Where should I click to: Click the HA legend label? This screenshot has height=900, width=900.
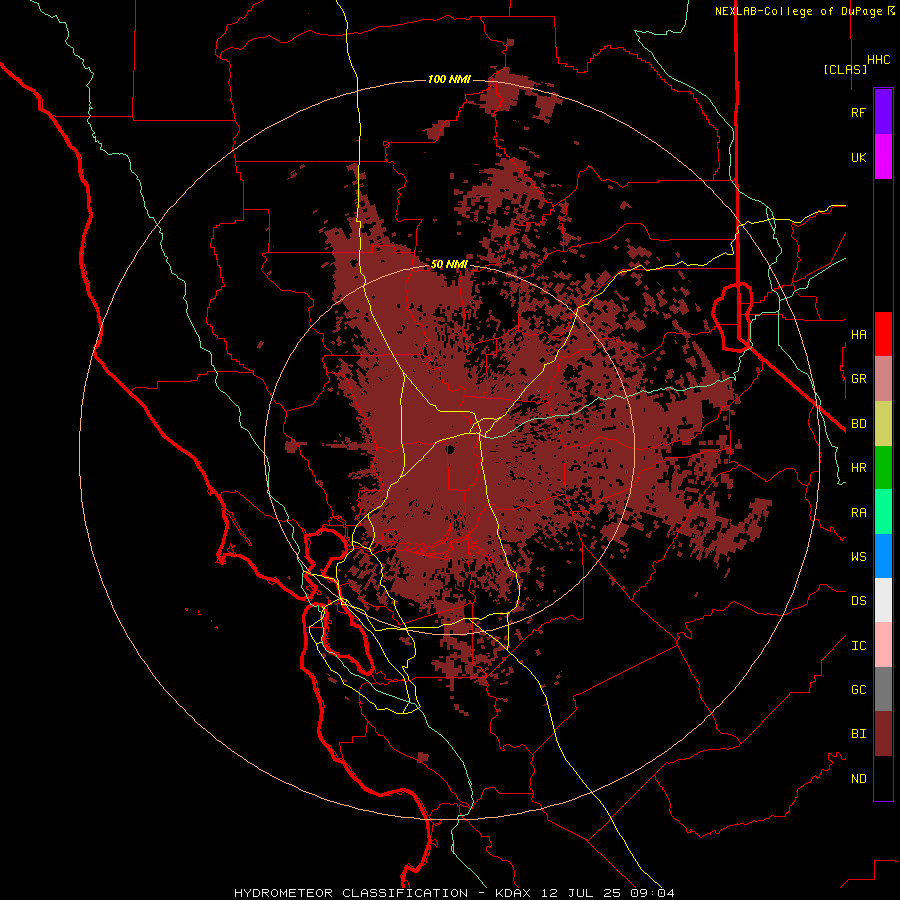click(858, 334)
